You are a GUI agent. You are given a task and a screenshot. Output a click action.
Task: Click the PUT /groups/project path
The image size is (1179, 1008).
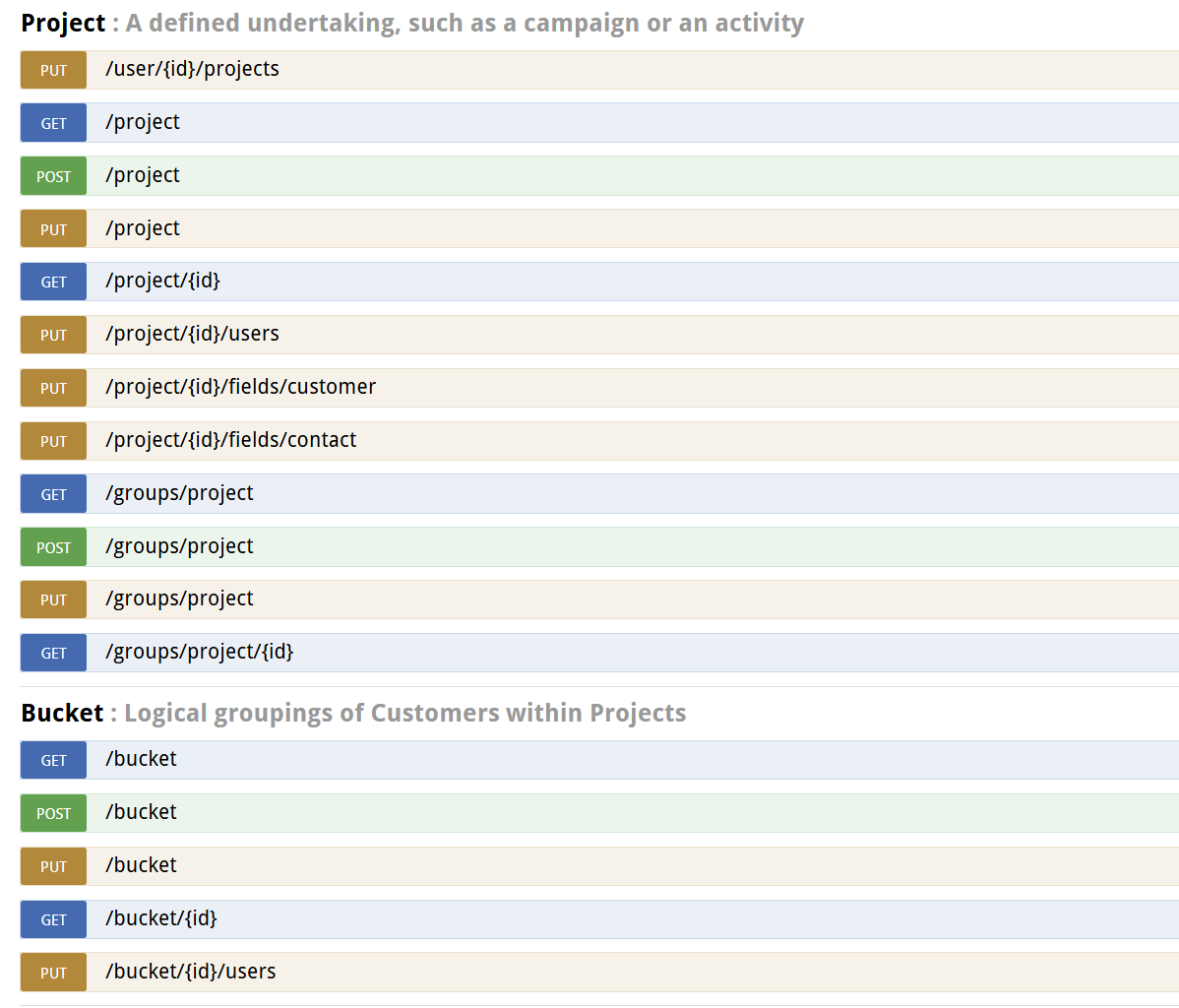click(179, 598)
